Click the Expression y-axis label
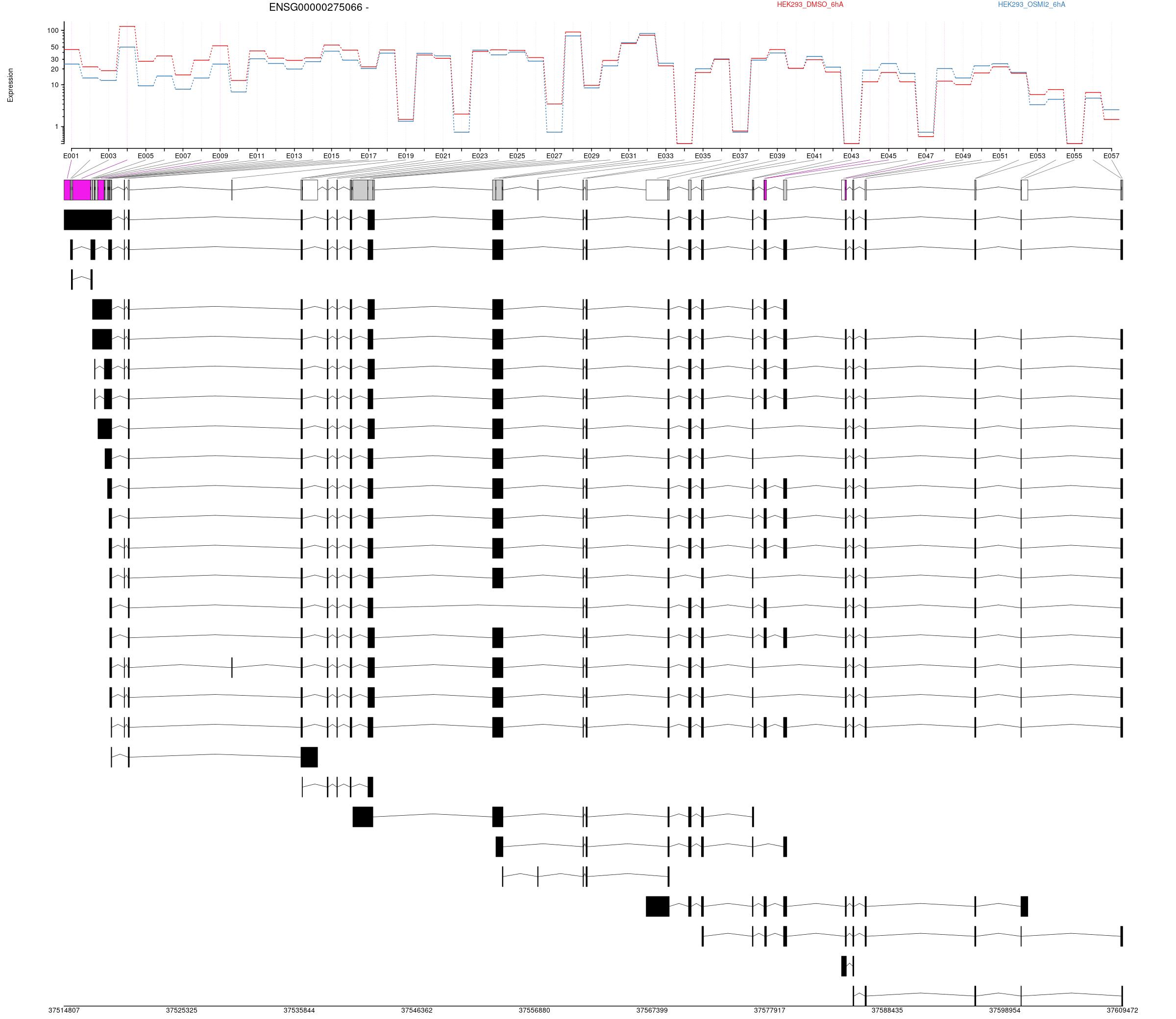This screenshot has height=1019, width=1176. [10, 85]
